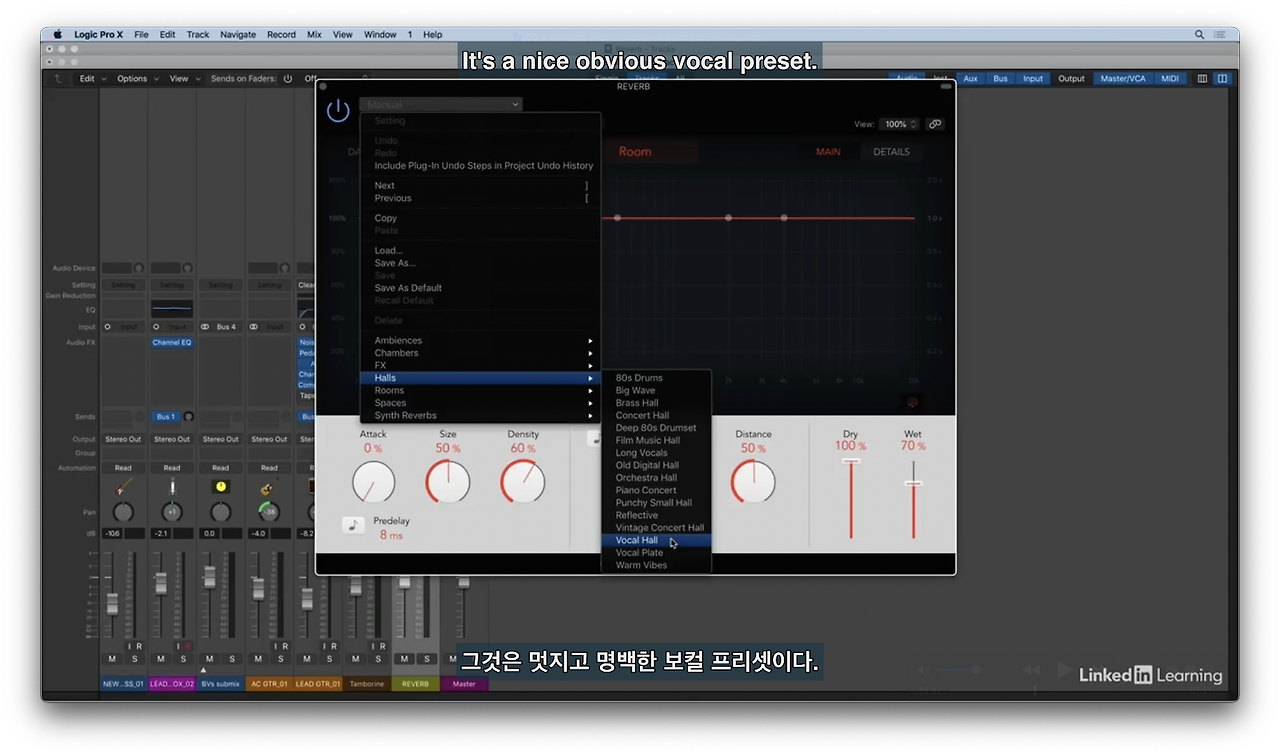Click Stereo Out output slot on BVs submix

[220, 439]
